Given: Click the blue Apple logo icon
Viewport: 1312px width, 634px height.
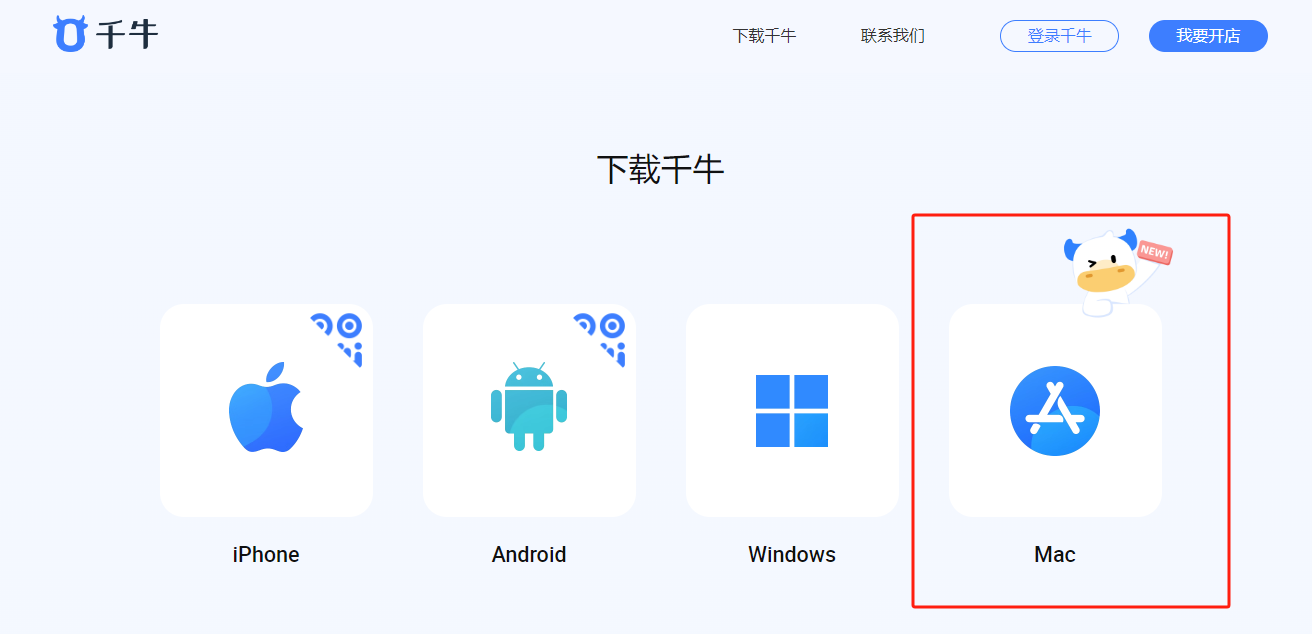Looking at the screenshot, I should (266, 407).
